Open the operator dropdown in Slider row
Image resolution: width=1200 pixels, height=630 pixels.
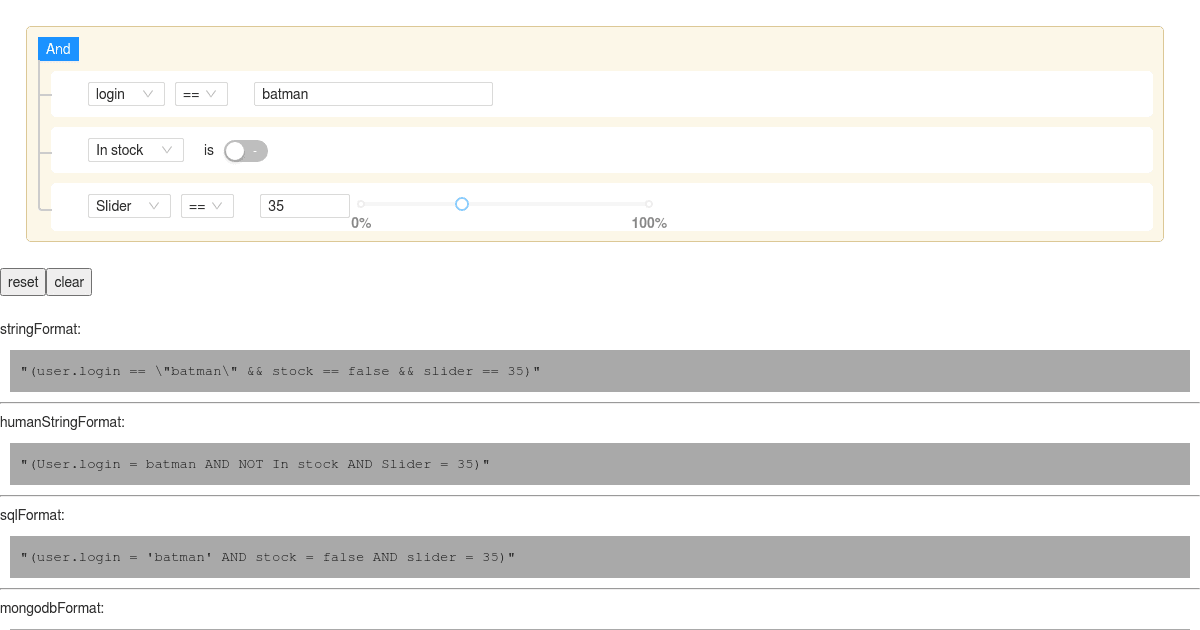pyautogui.click(x=207, y=206)
